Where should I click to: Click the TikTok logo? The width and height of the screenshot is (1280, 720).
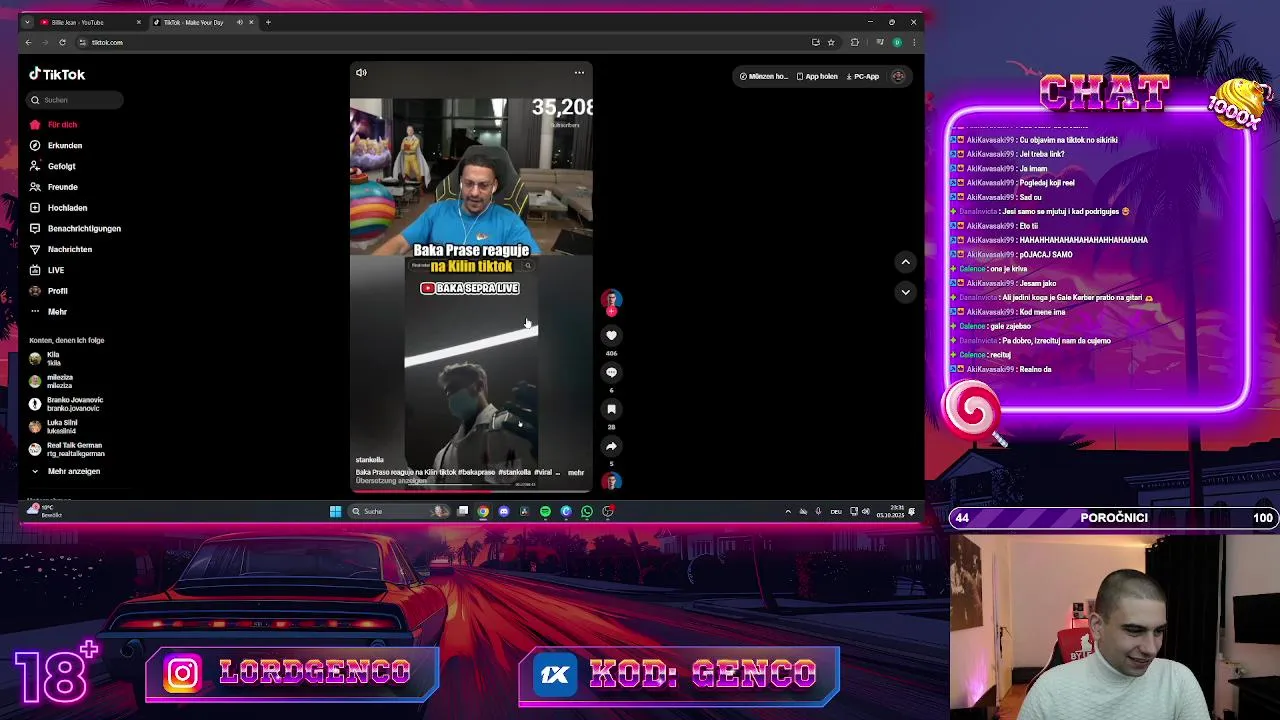click(57, 74)
